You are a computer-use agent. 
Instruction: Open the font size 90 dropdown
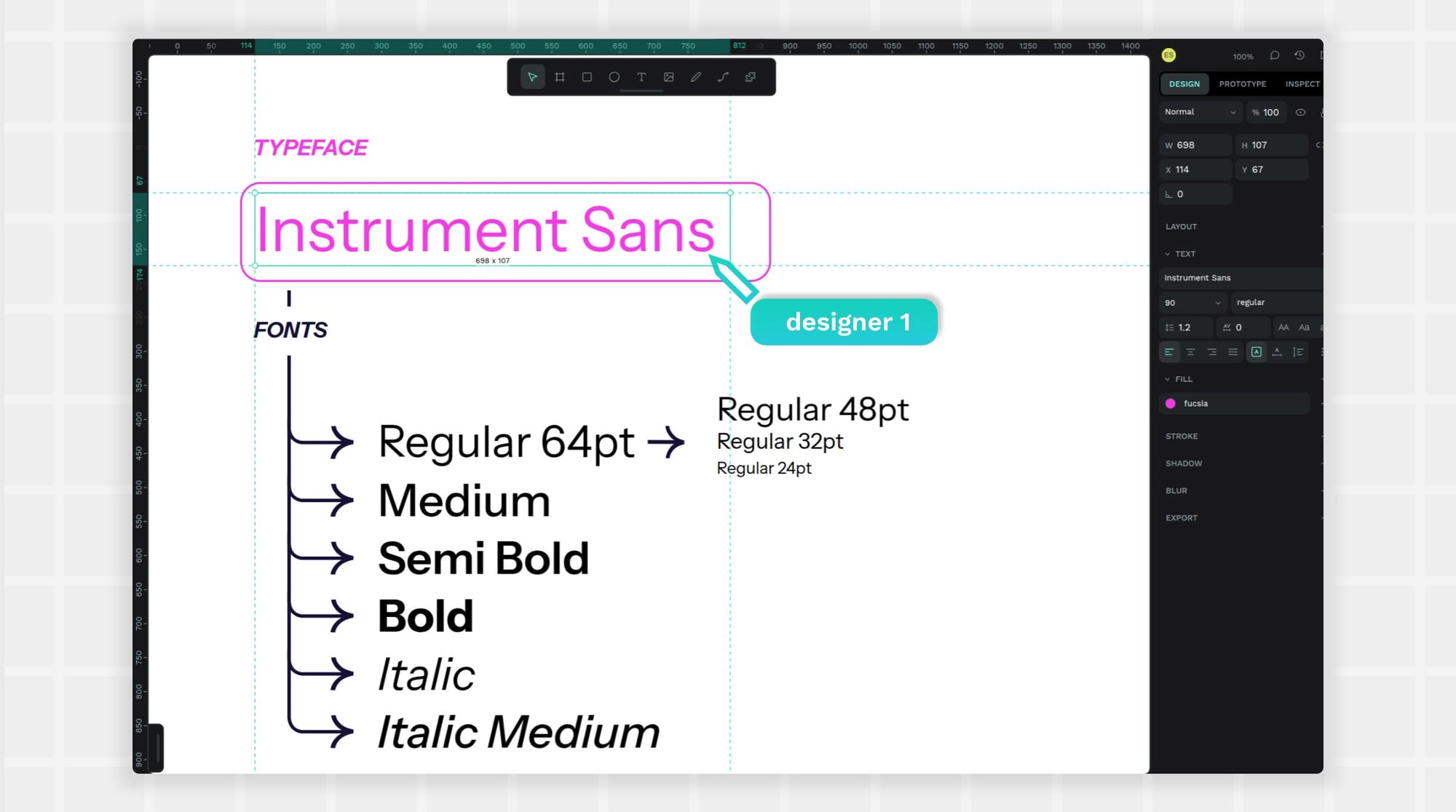tap(1192, 303)
